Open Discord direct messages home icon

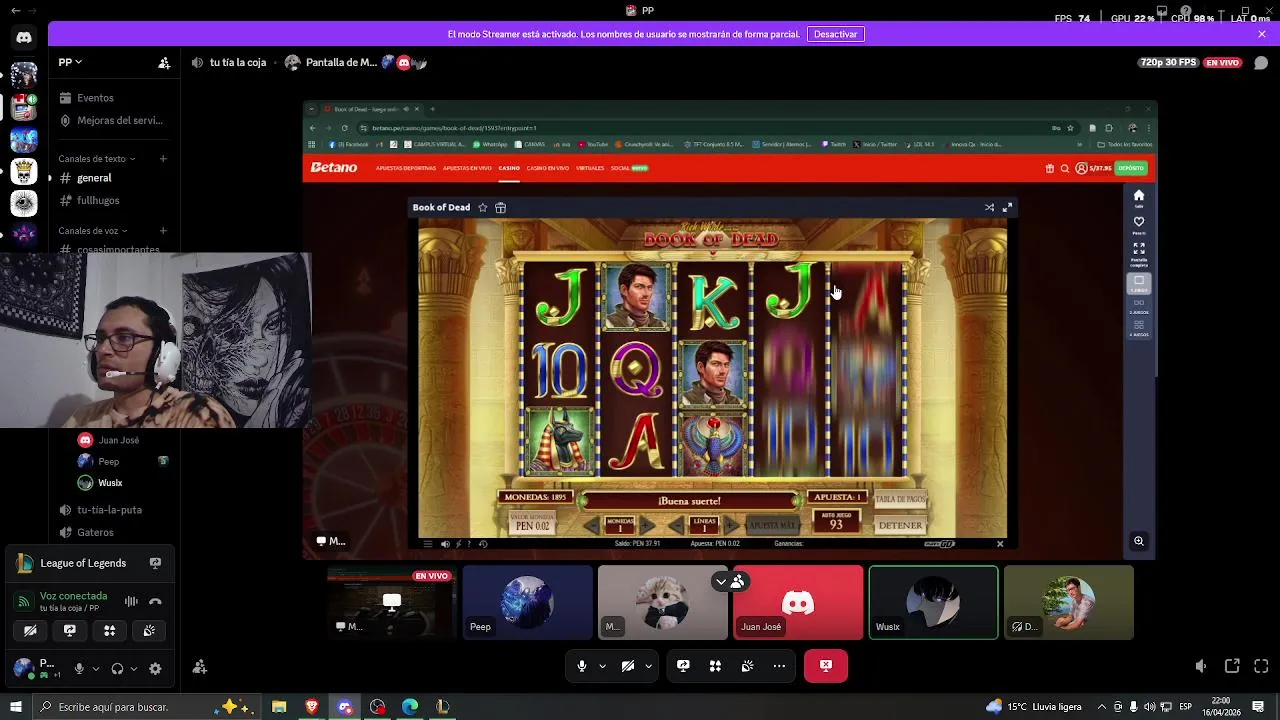[24, 38]
